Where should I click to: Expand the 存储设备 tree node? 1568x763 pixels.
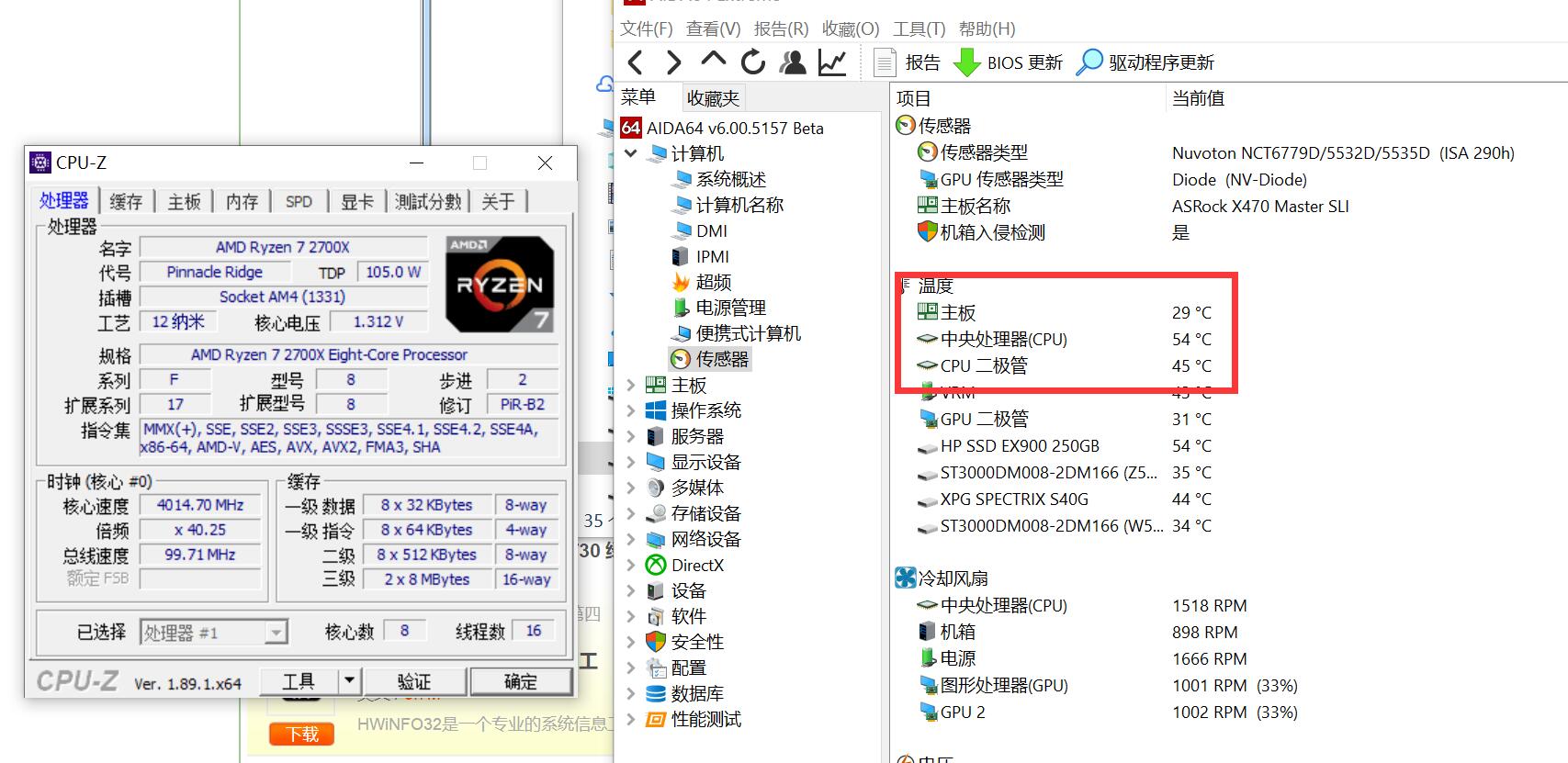[631, 513]
